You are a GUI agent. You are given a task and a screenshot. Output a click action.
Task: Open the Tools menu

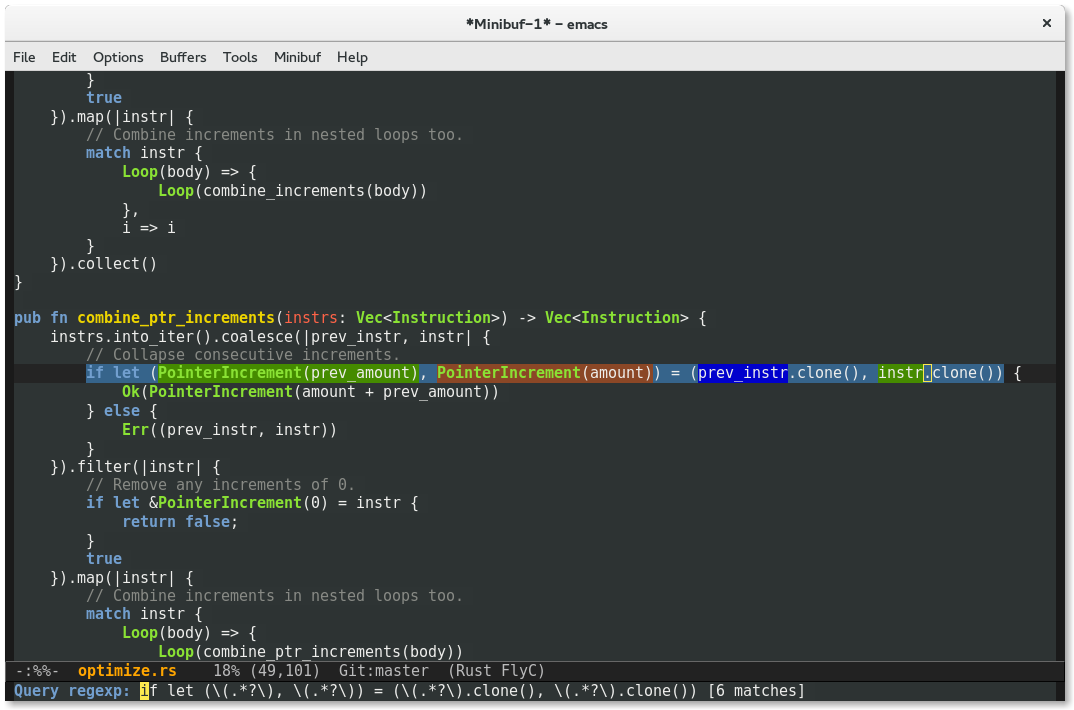[x=240, y=57]
